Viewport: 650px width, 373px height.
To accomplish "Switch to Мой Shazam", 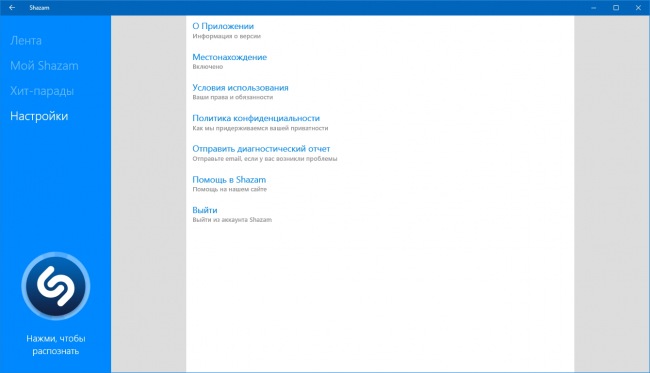I will [44, 65].
